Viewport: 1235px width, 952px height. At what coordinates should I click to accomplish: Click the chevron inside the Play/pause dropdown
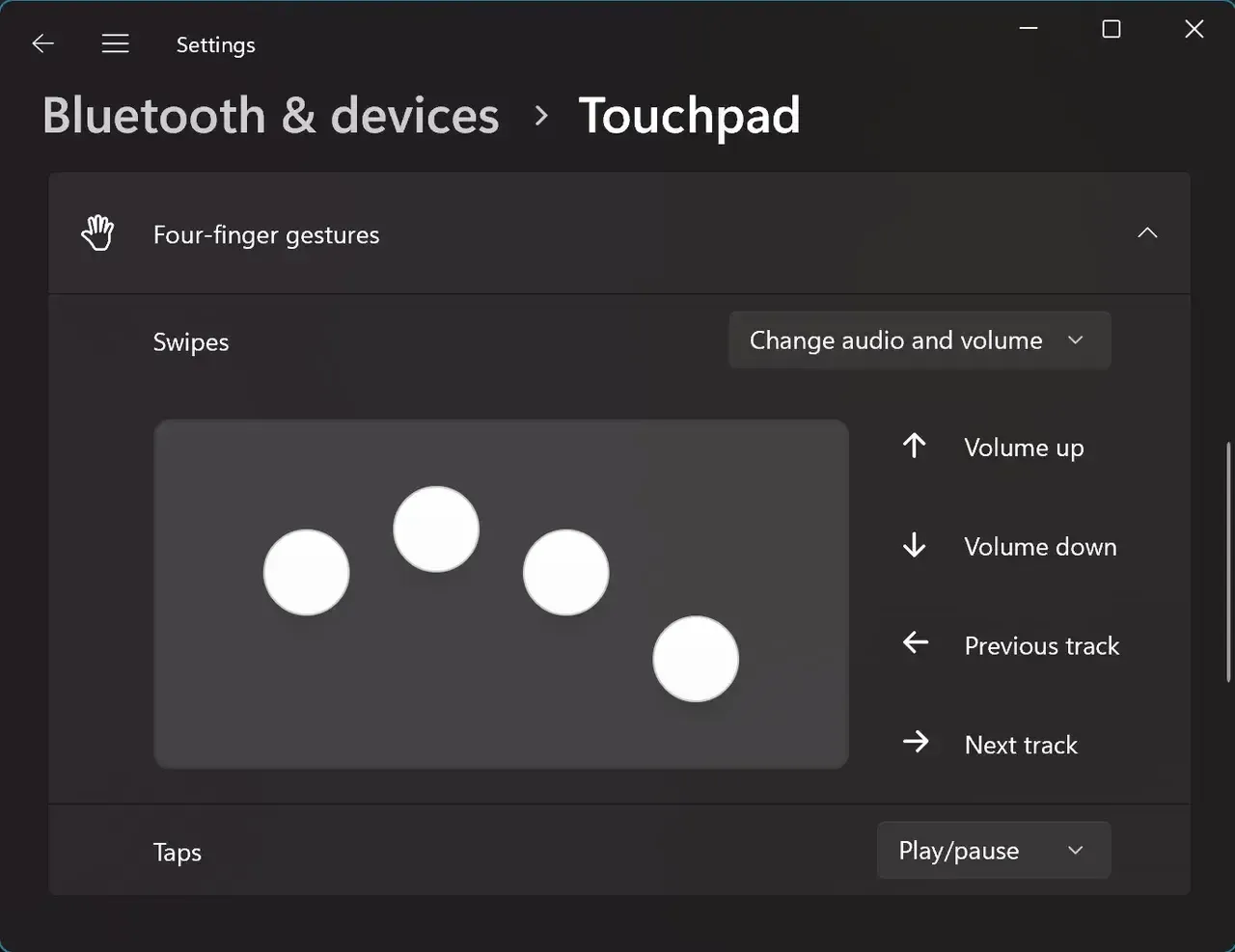click(1075, 850)
